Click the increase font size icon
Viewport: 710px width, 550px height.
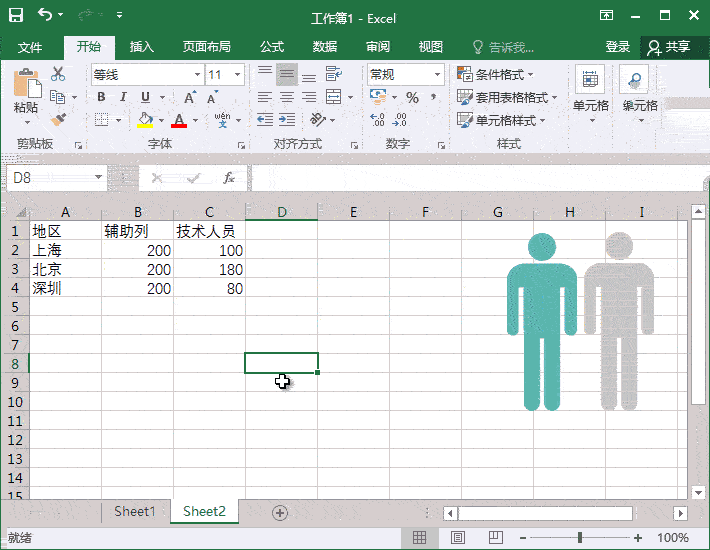click(189, 97)
